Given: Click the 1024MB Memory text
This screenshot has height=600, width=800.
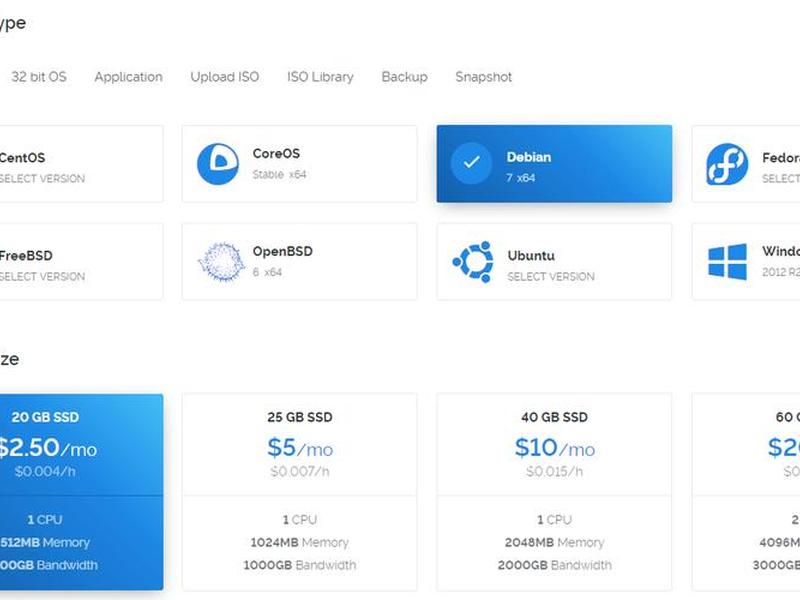Looking at the screenshot, I should point(299,542).
